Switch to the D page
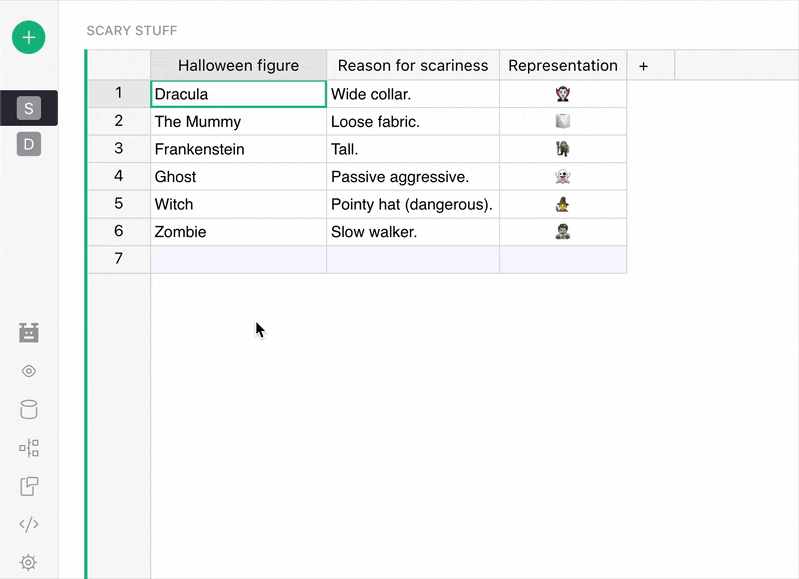The image size is (799, 579). click(x=29, y=145)
